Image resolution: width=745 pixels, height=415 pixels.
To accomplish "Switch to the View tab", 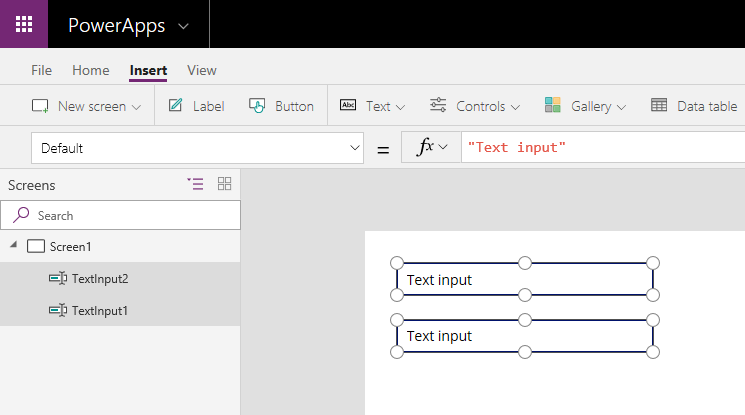I will (201, 70).
